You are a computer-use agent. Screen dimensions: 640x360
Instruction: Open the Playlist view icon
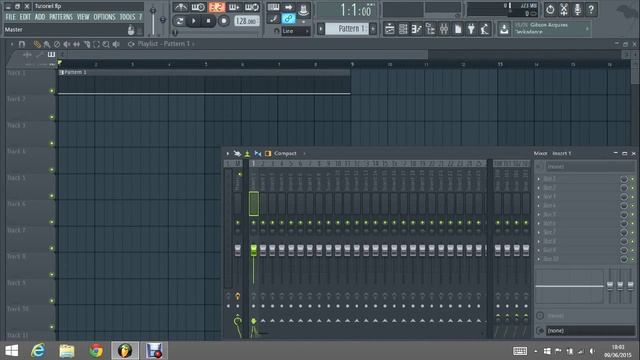click(x=389, y=29)
